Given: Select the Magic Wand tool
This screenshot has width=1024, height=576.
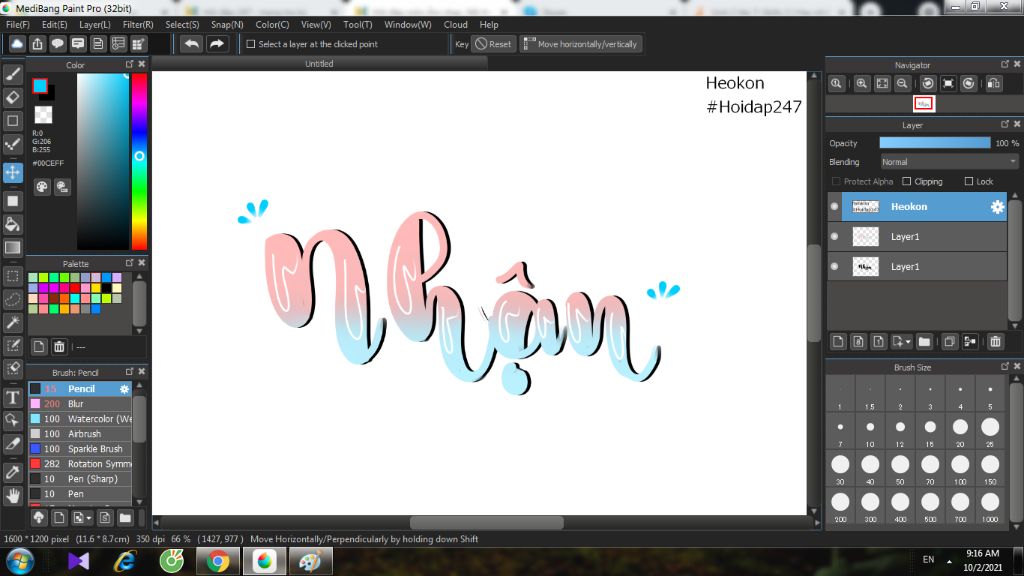Looking at the screenshot, I should point(12,322).
